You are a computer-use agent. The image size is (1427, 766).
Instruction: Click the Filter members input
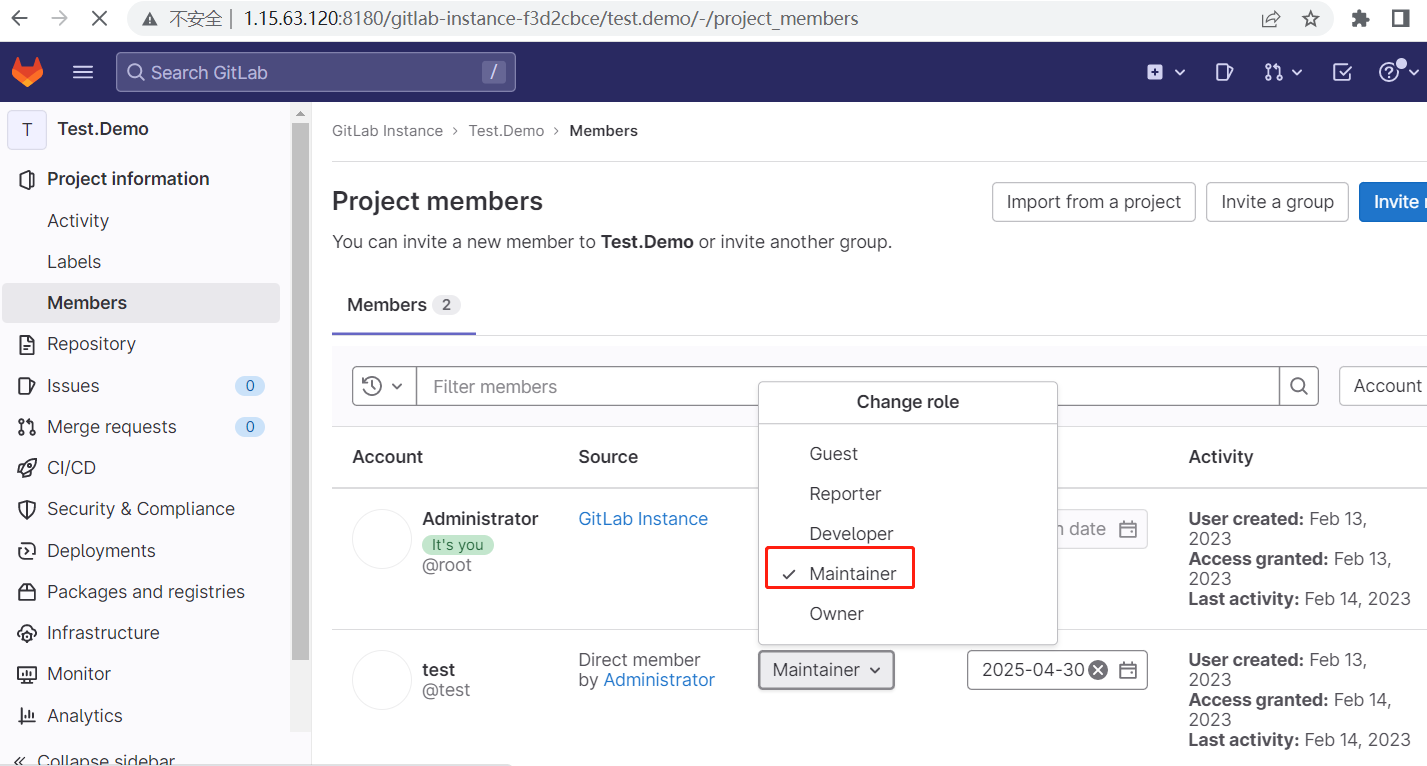(848, 386)
